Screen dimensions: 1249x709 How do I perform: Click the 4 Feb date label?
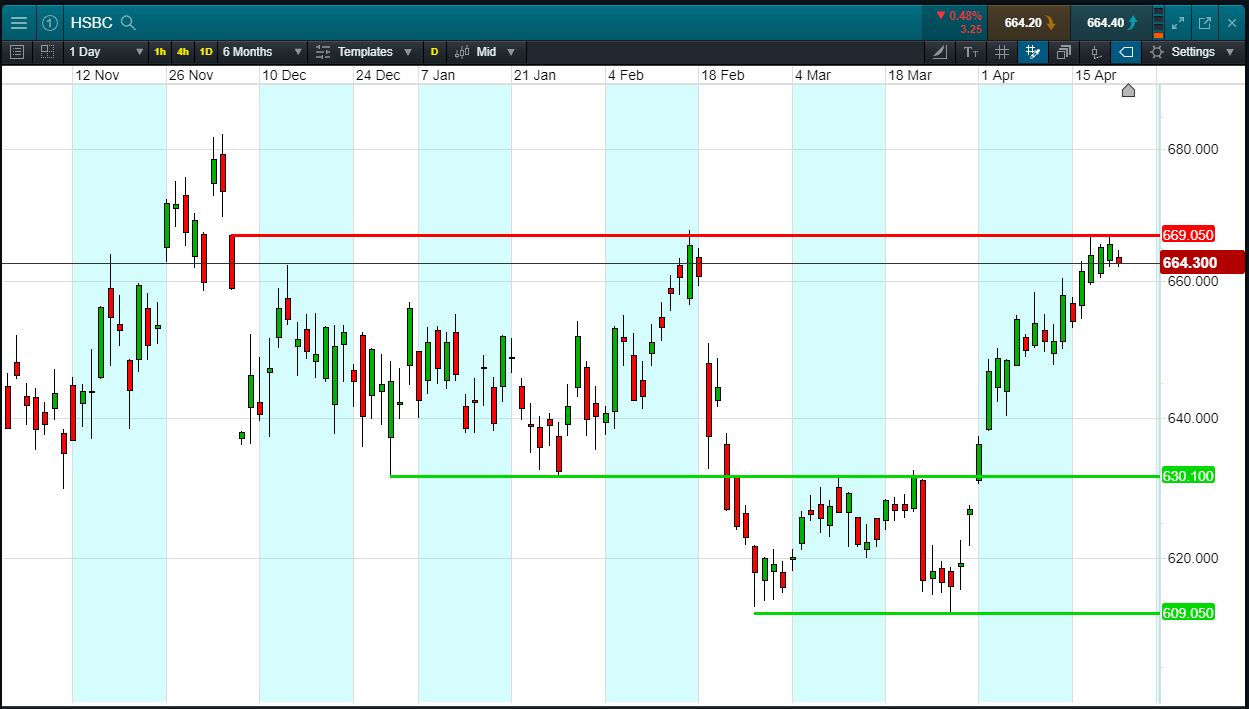[x=626, y=75]
